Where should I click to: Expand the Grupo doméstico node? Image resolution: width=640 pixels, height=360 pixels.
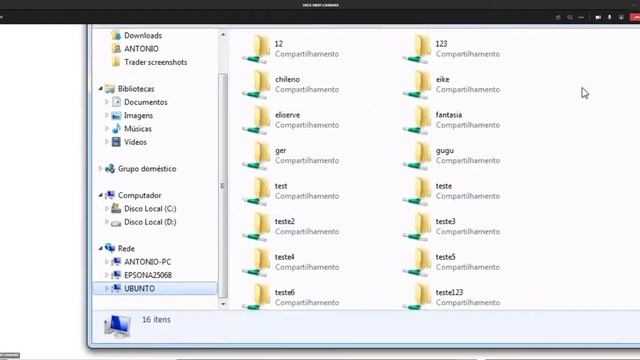[100, 169]
